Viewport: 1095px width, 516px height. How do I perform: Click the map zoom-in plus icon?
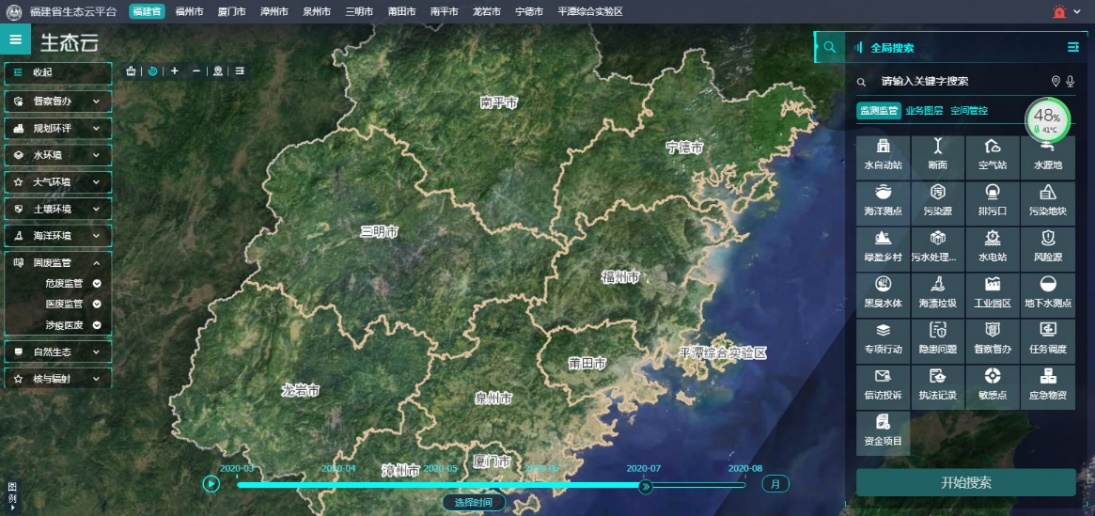point(174,71)
